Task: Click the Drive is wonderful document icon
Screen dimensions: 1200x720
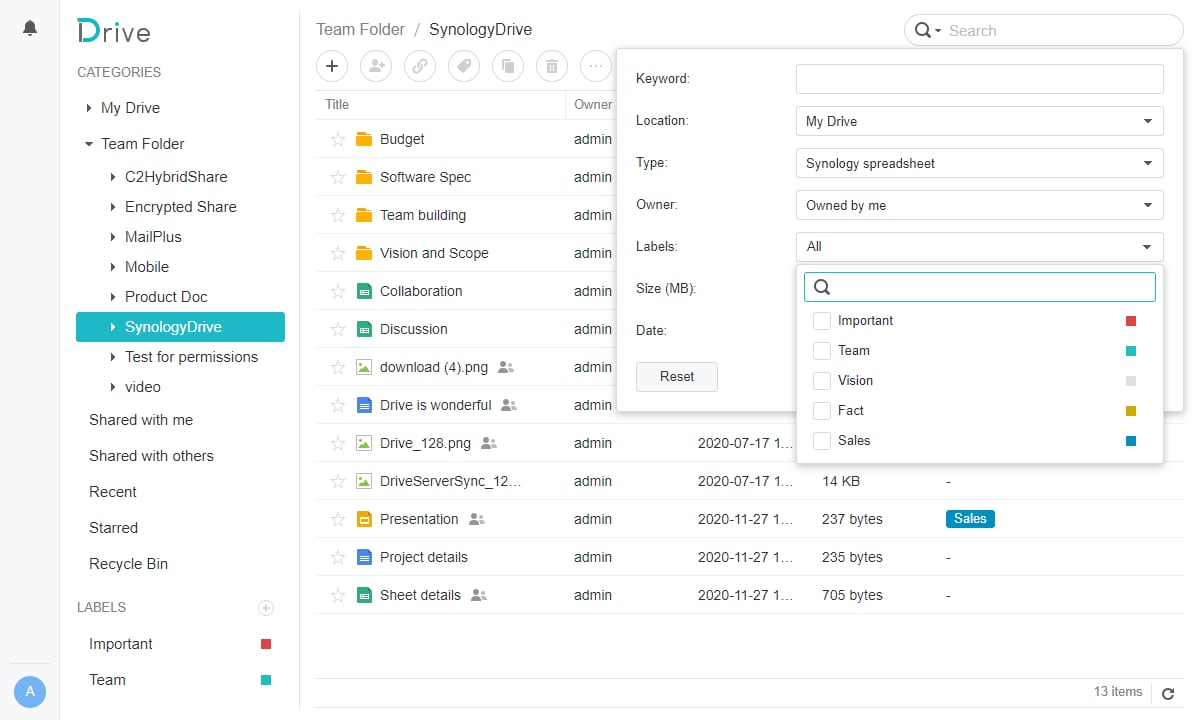Action: point(364,405)
